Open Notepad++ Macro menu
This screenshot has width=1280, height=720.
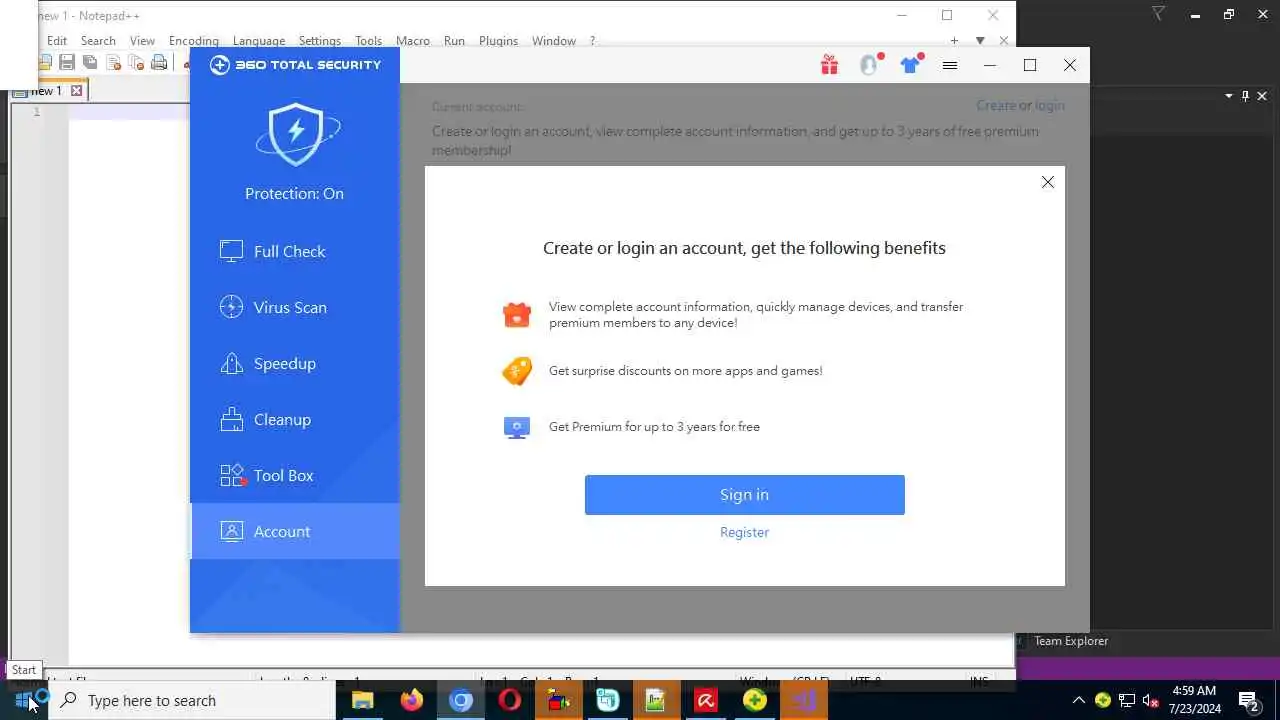point(413,41)
